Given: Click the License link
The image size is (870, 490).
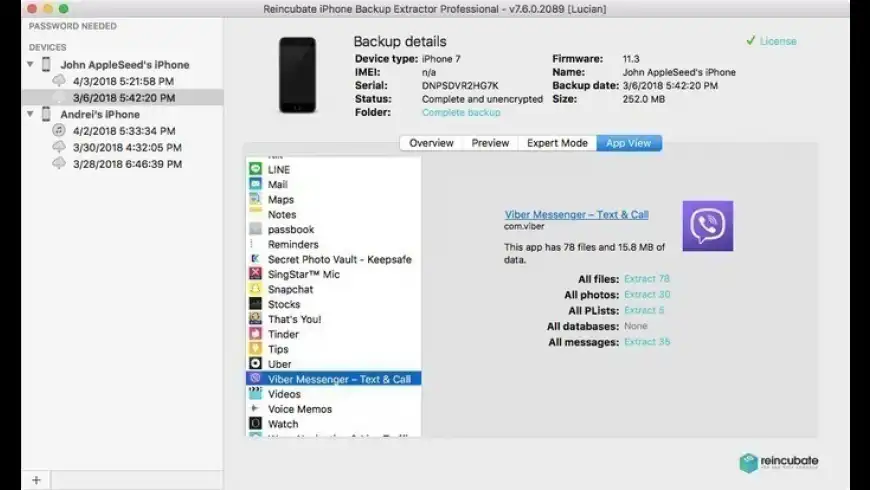Looking at the screenshot, I should pos(778,41).
